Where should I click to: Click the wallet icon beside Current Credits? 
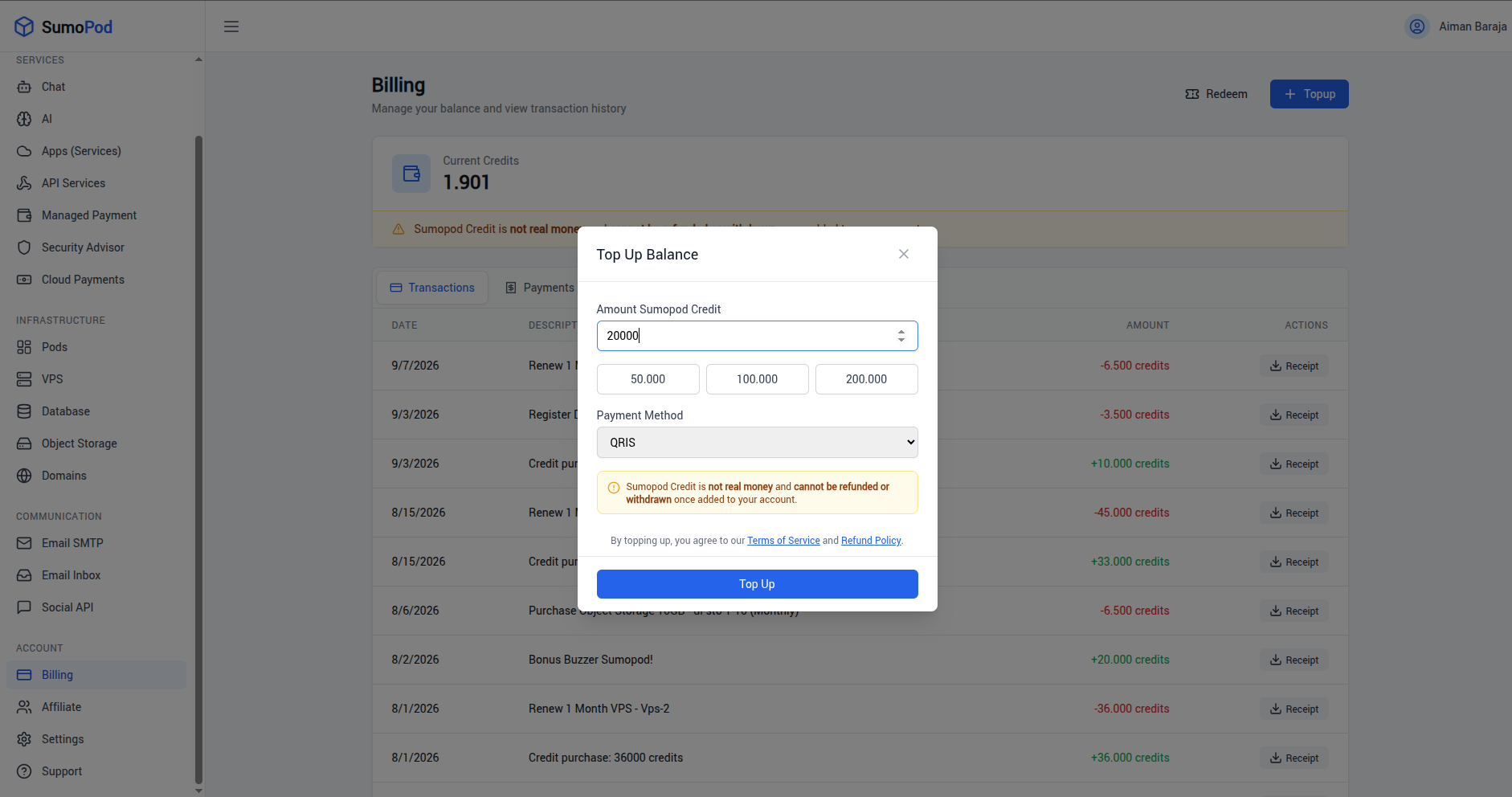411,173
